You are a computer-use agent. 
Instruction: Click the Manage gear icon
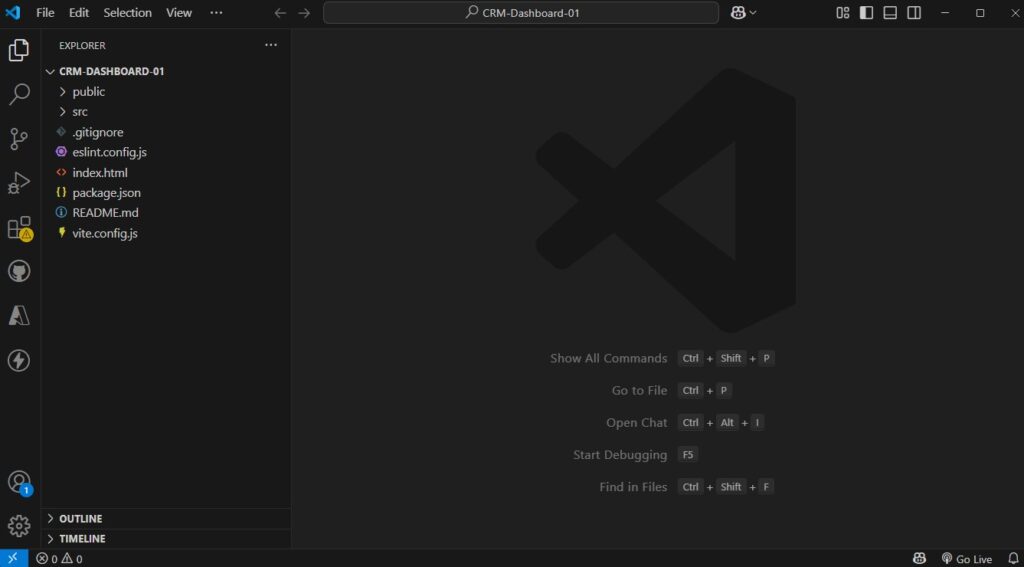[x=19, y=526]
